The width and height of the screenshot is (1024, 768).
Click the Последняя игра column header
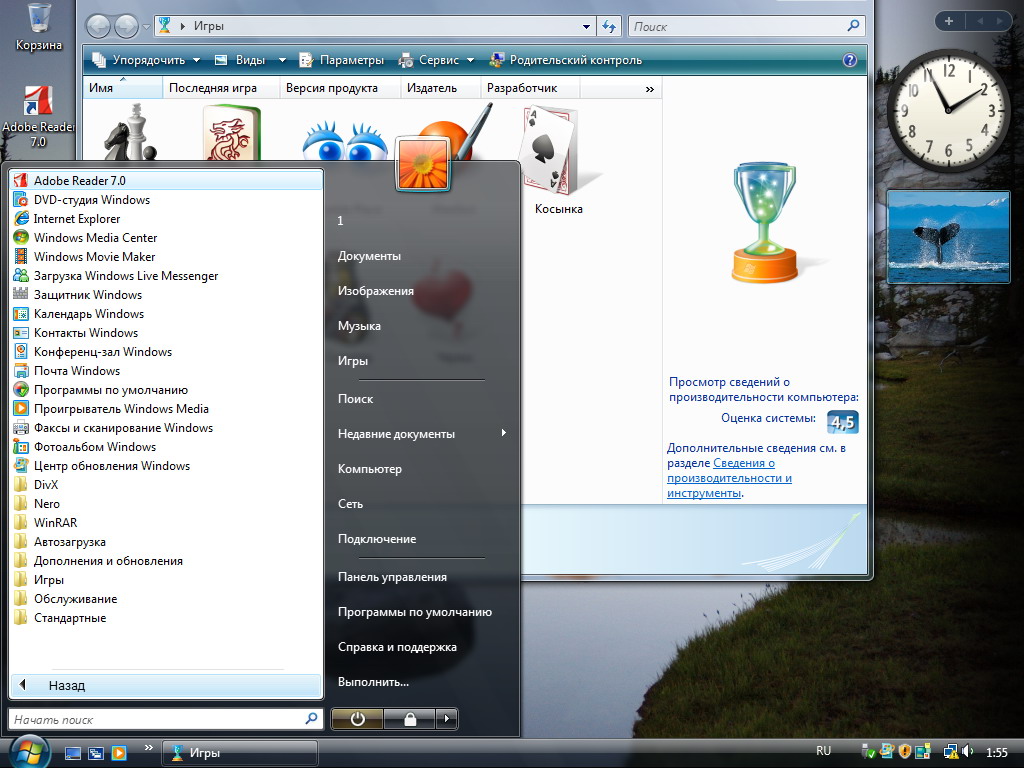point(220,88)
